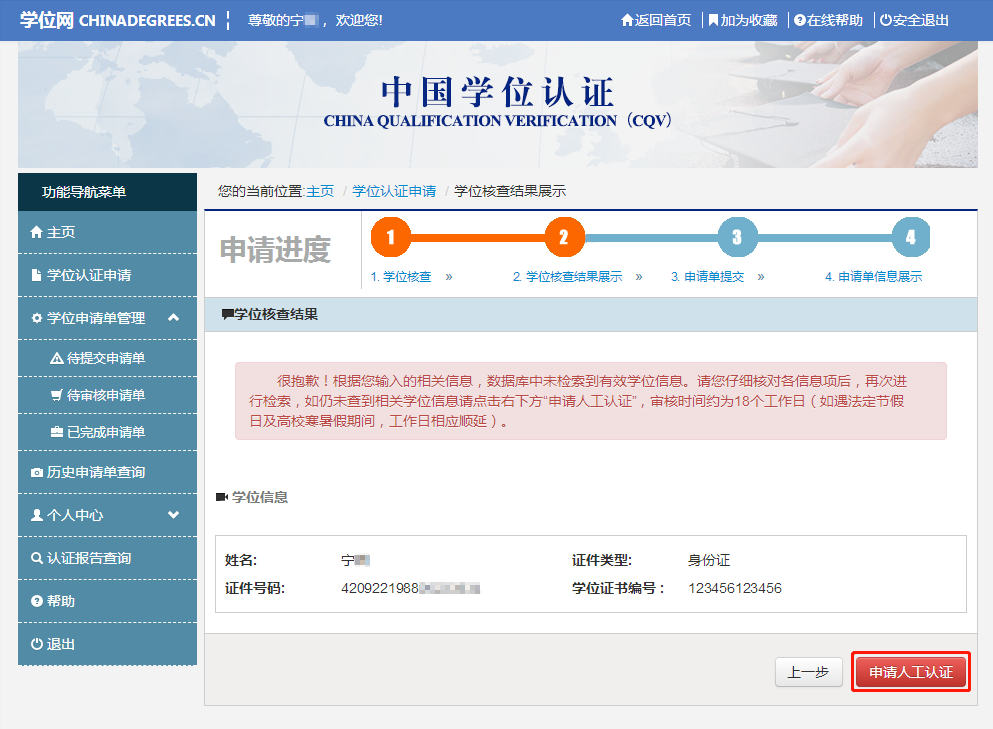Click the 返回首页 home icon
Screen dimensions: 993x729
coord(627,20)
